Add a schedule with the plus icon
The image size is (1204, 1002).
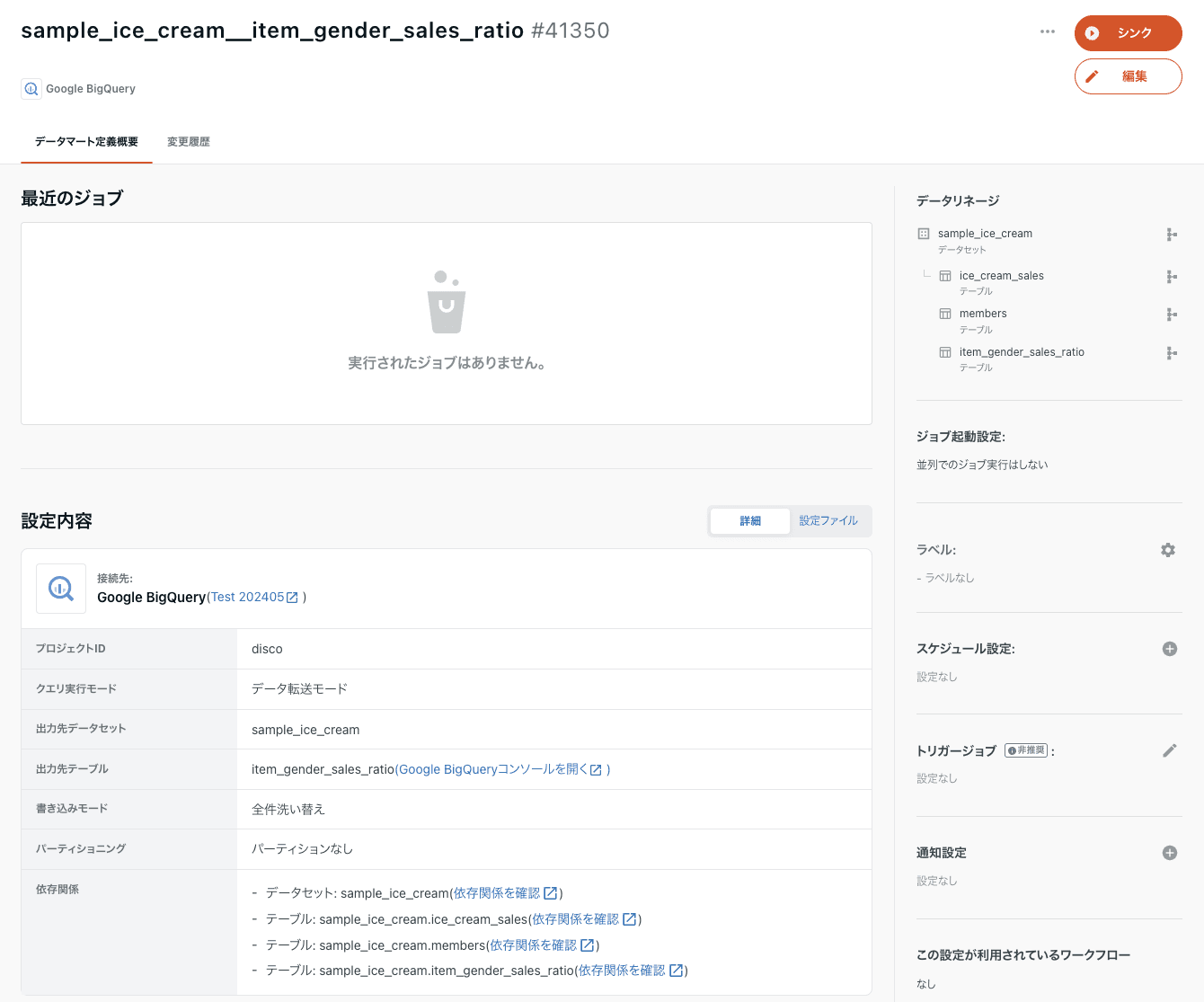pyautogui.click(x=1170, y=649)
